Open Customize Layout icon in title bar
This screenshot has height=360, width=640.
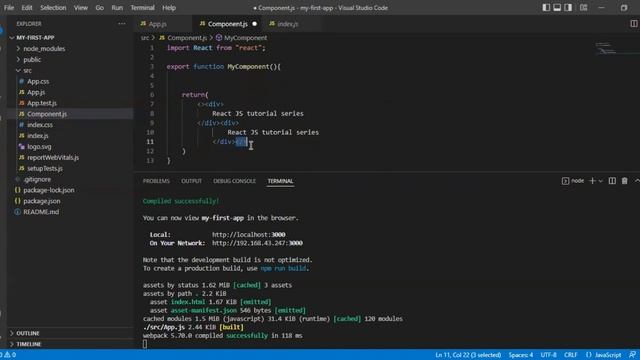click(x=584, y=8)
